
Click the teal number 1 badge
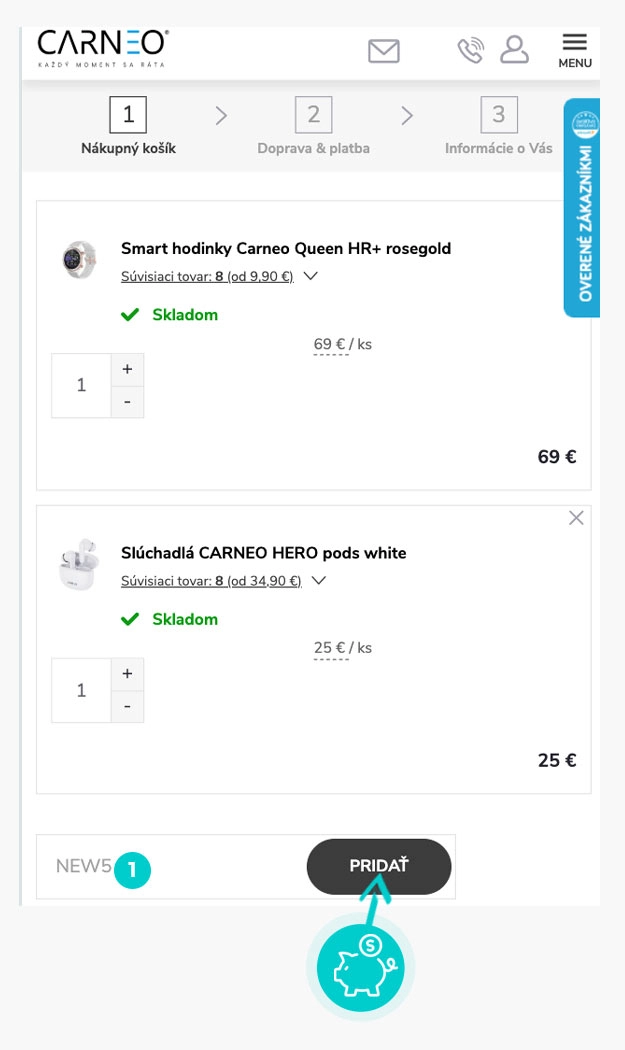pyautogui.click(x=132, y=871)
